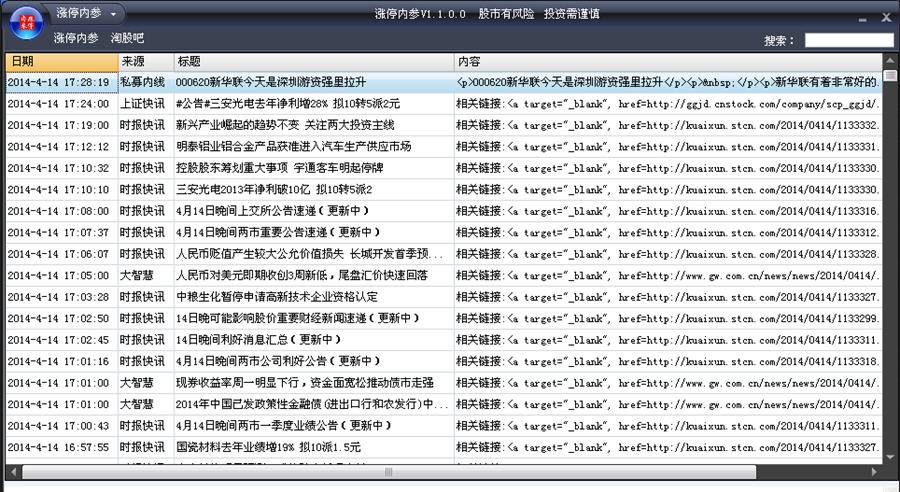Select the row 2014年中国已发政策性金融债
Viewport: 900px width, 492px height.
444,404
